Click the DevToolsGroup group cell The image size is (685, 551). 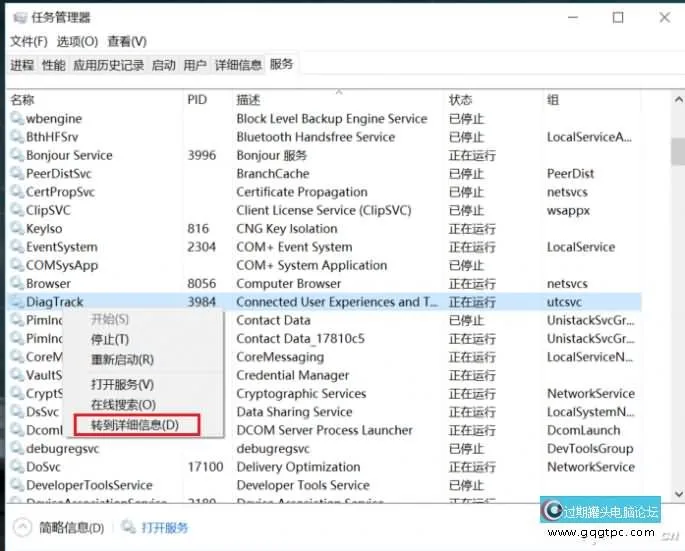point(590,449)
